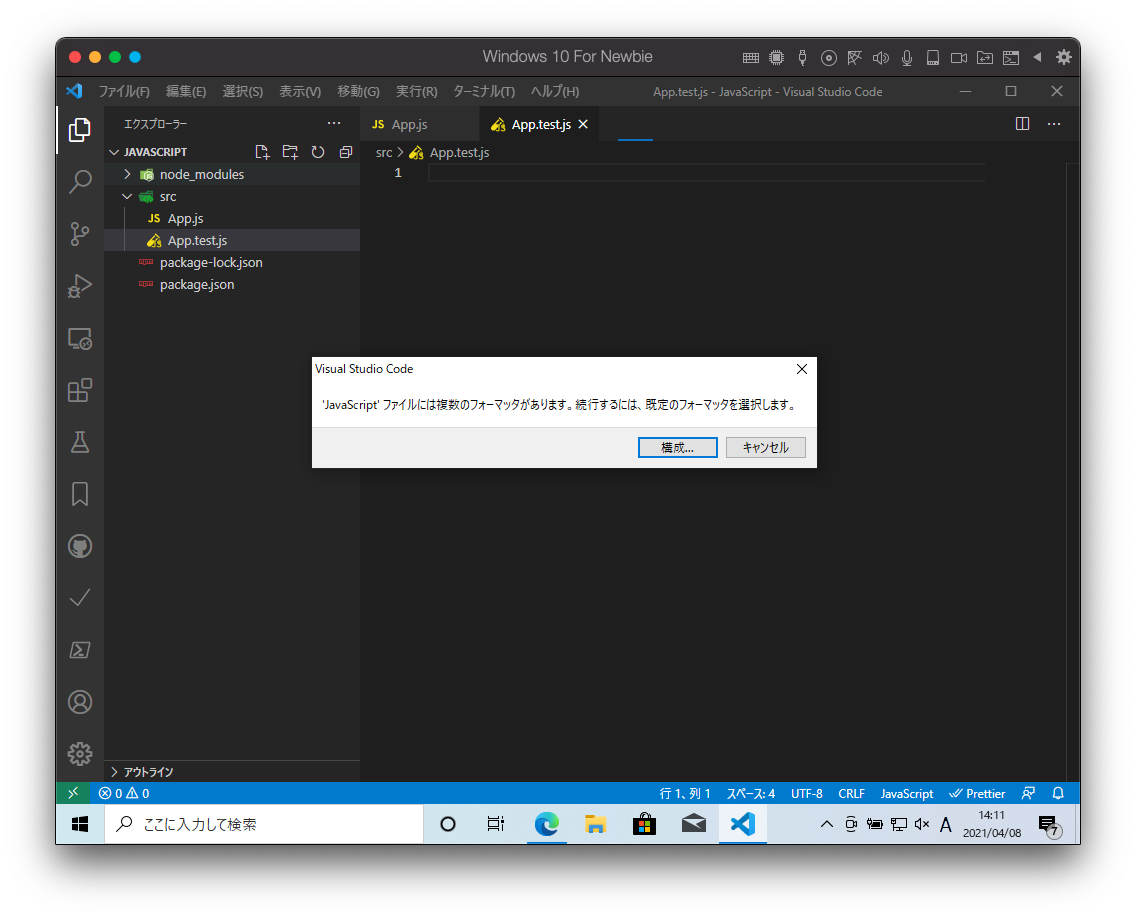The height and width of the screenshot is (918, 1136).
Task: Change indentation via スペース: 4
Action: click(x=751, y=793)
